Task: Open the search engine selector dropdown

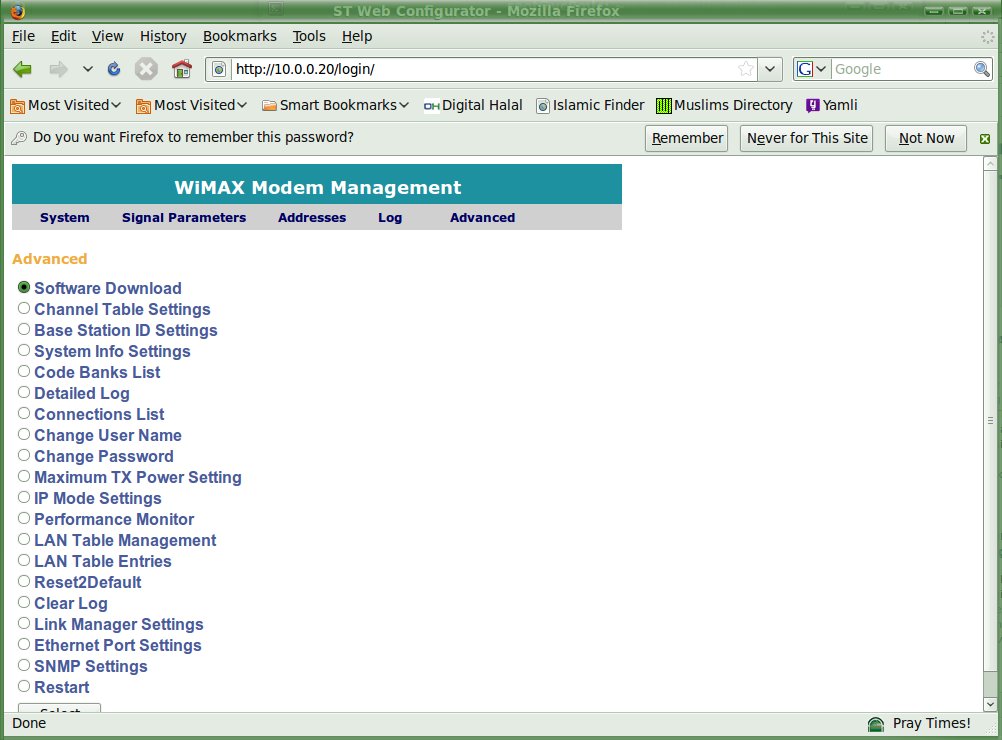Action: coord(811,69)
